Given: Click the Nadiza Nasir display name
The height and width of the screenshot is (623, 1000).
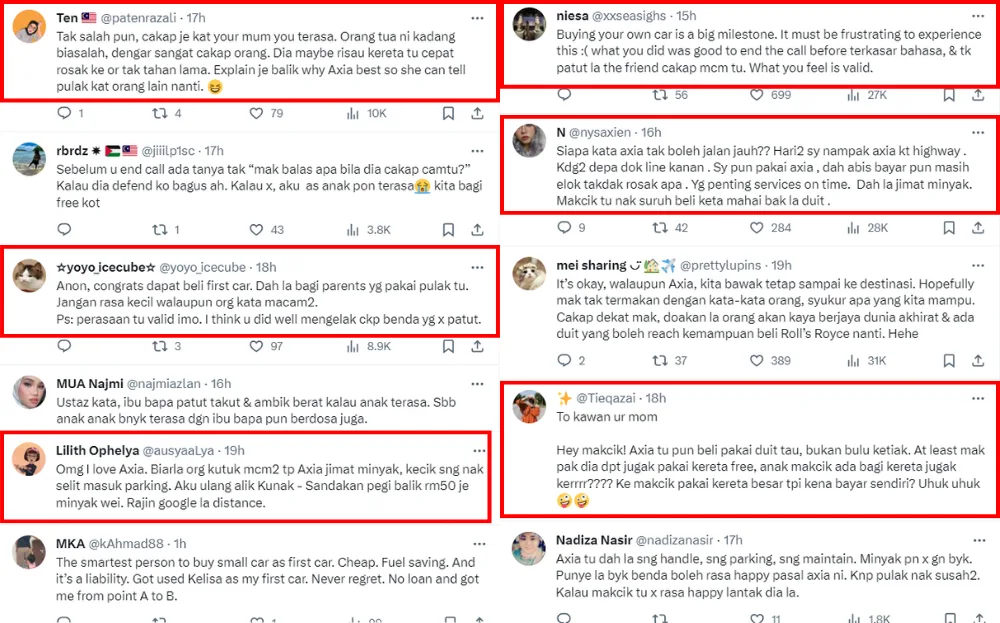Looking at the screenshot, I should point(590,540).
